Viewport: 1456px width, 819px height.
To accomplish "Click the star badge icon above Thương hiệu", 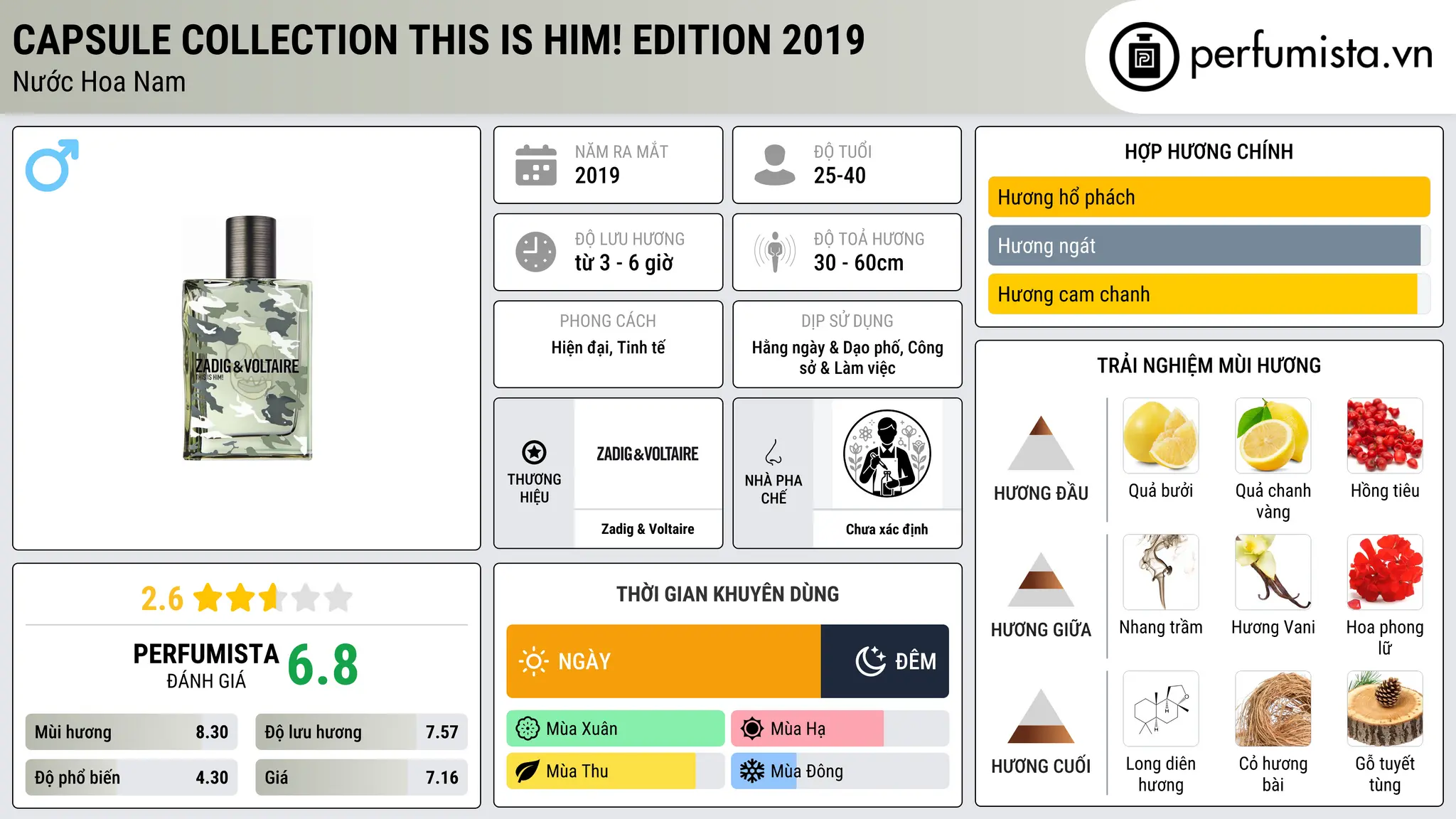I will [534, 452].
